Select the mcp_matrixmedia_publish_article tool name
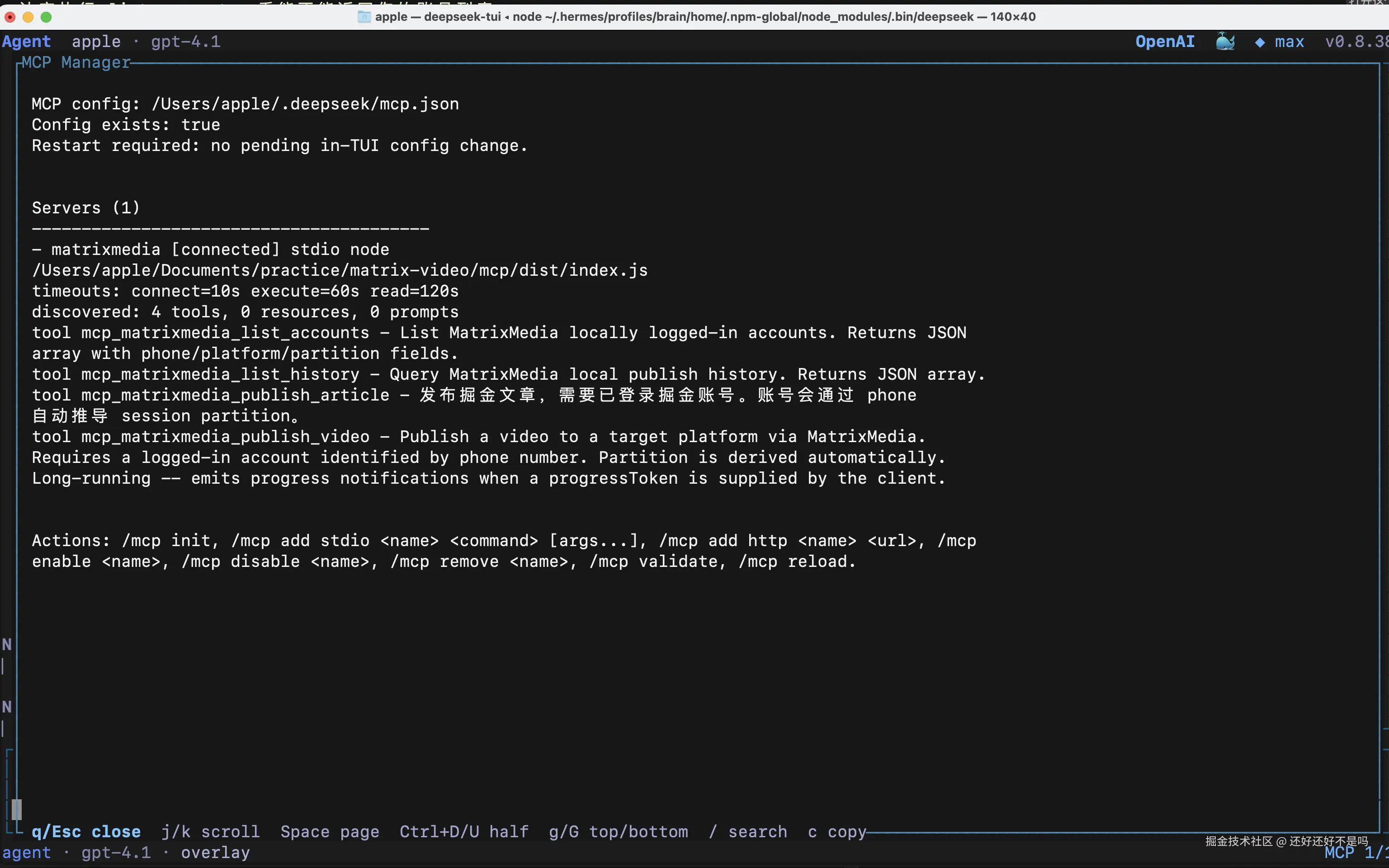 coord(236,395)
